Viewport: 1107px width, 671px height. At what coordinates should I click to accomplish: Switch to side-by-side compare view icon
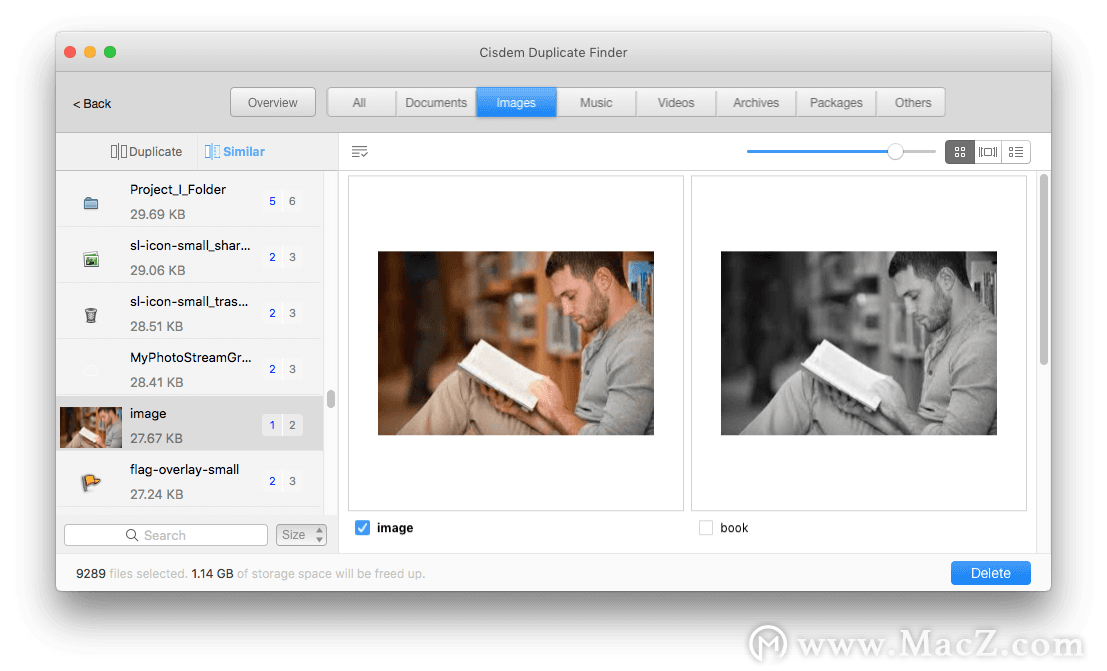(x=988, y=152)
